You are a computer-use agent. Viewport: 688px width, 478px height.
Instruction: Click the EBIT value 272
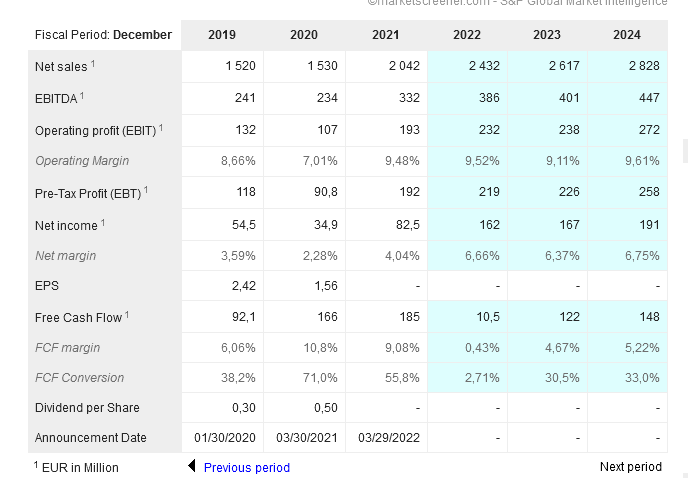point(649,129)
